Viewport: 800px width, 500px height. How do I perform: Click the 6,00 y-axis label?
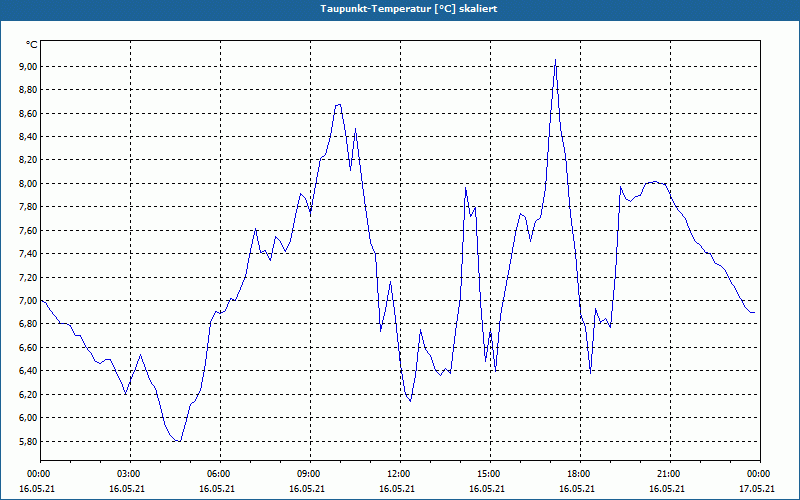(28, 417)
